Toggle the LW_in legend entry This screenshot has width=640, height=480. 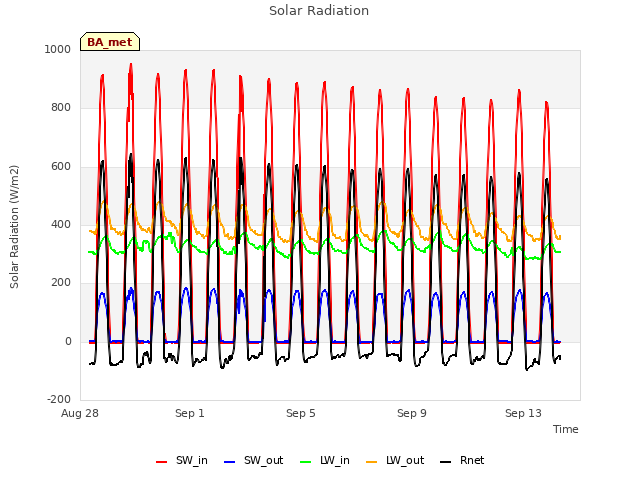pos(325,461)
